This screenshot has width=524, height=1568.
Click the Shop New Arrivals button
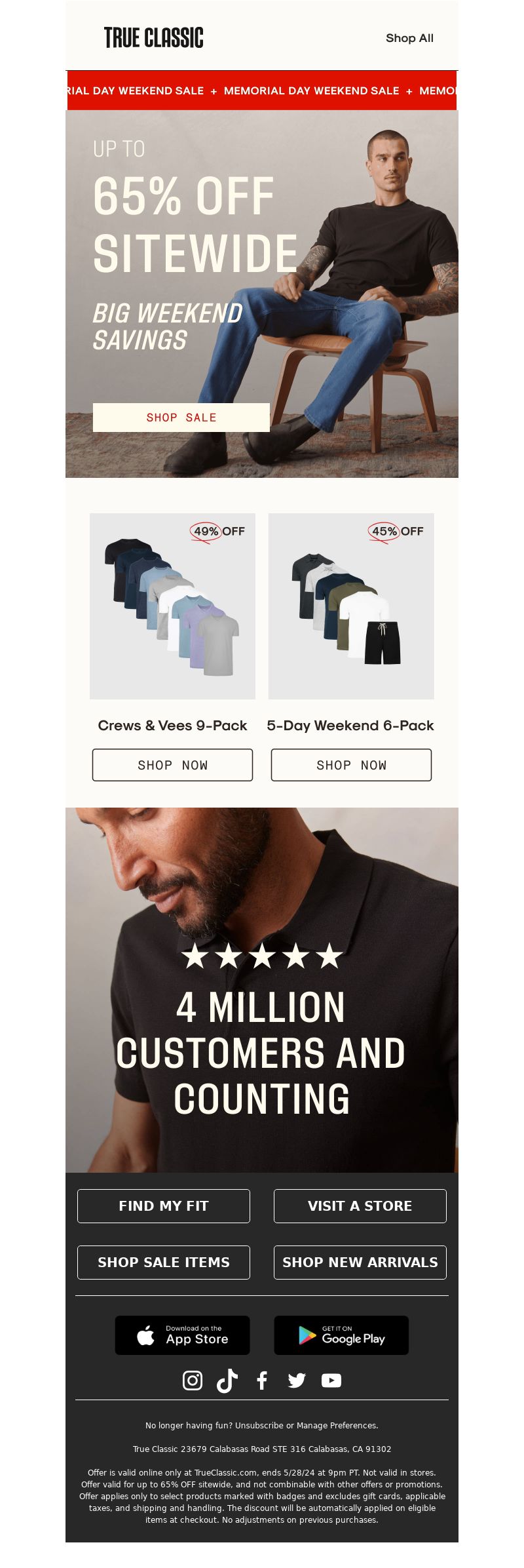pos(360,1263)
